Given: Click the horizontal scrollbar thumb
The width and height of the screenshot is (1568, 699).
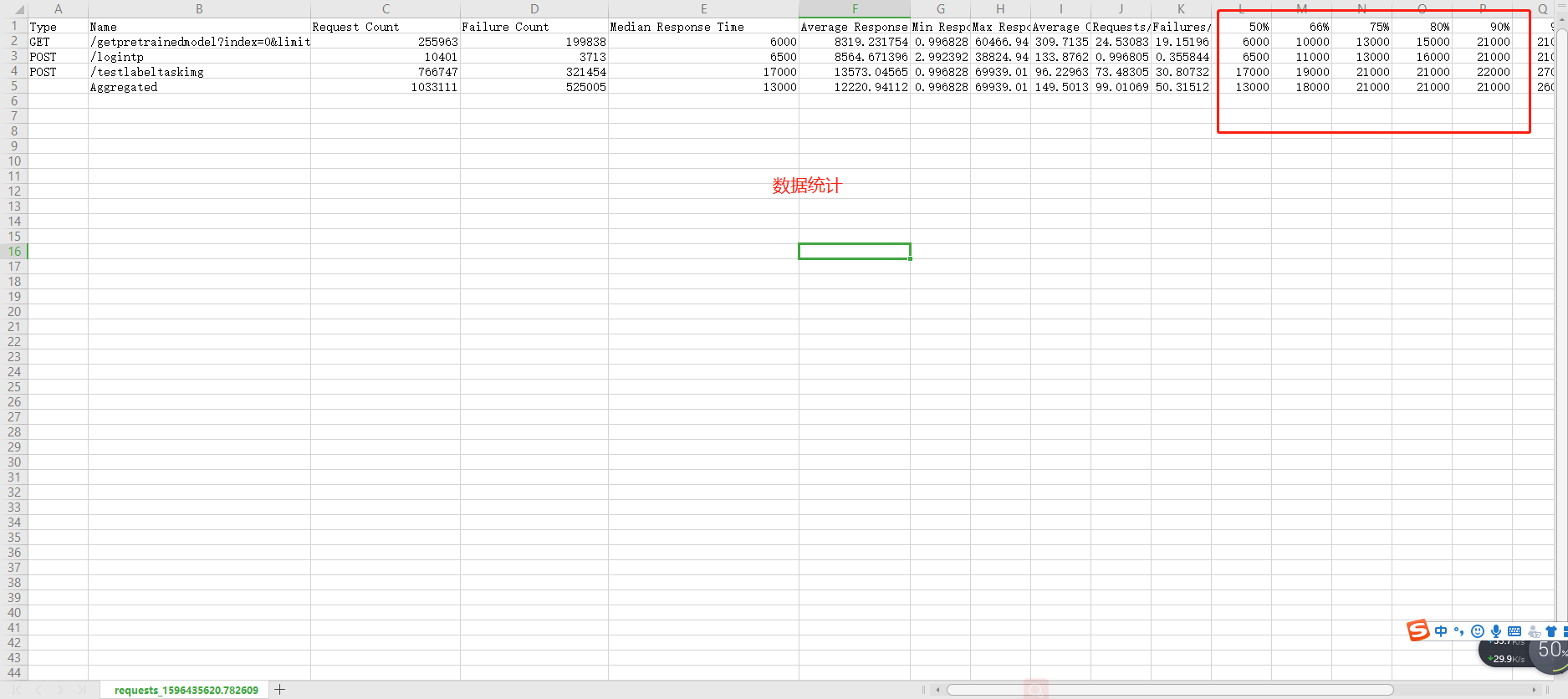Looking at the screenshot, I should point(1170,690).
